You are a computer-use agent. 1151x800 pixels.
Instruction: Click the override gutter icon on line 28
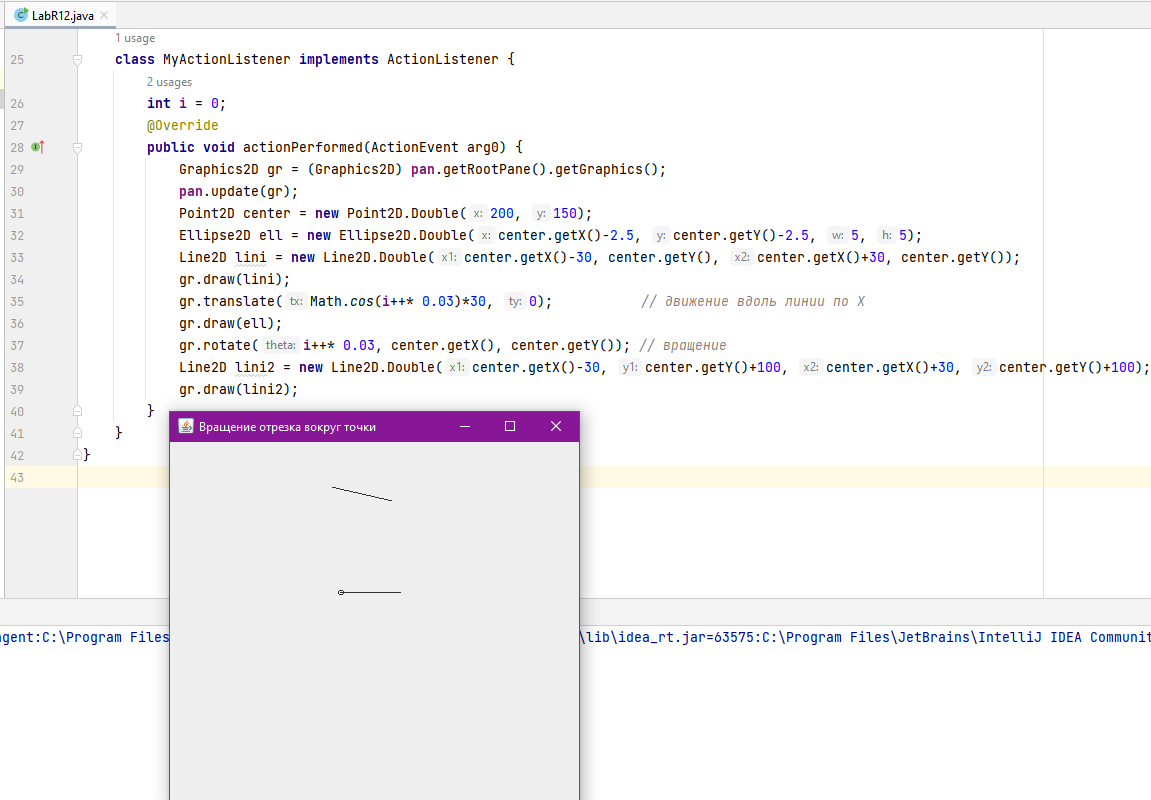coord(37,148)
